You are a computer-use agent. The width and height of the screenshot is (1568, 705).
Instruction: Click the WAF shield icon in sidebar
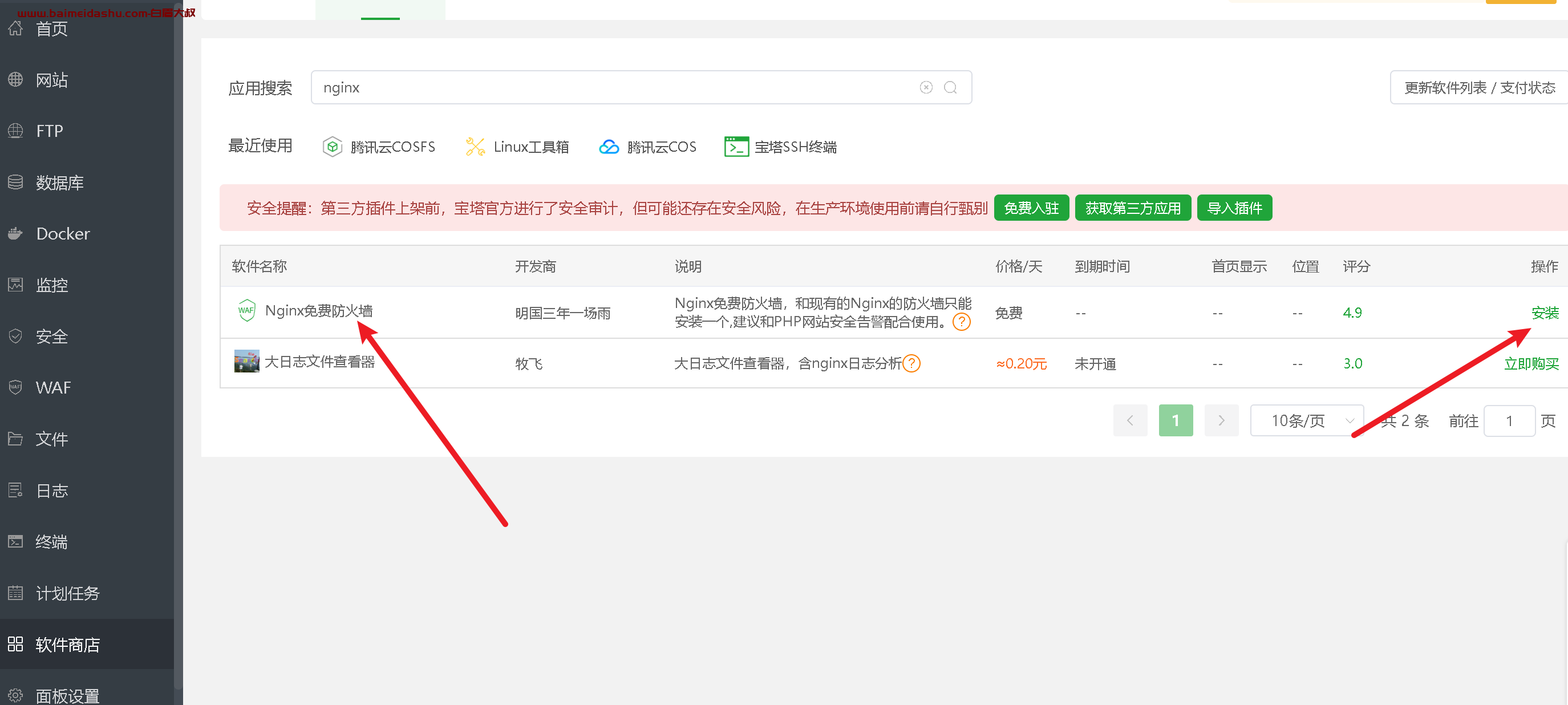(x=15, y=387)
